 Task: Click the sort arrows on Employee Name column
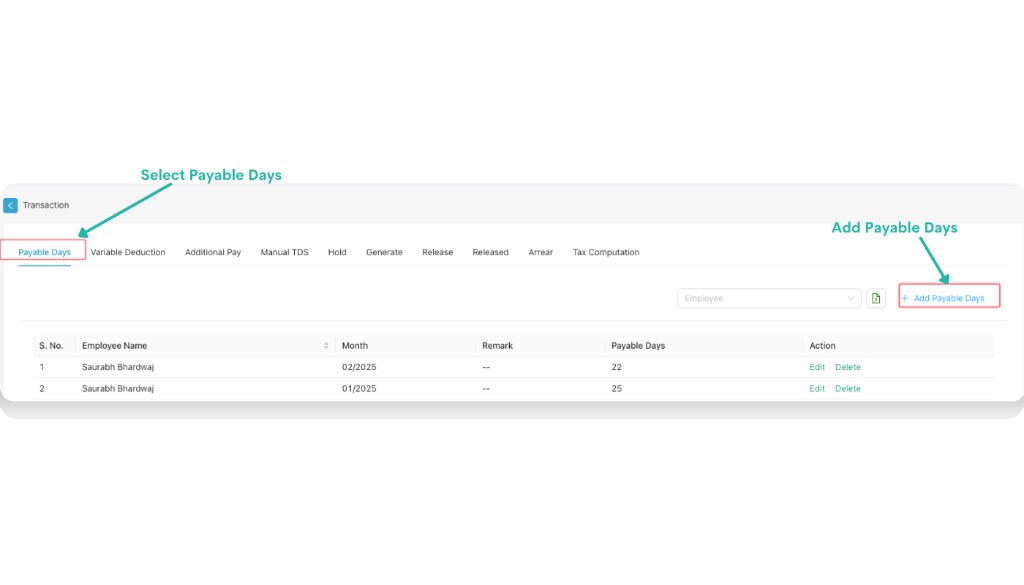[326, 345]
